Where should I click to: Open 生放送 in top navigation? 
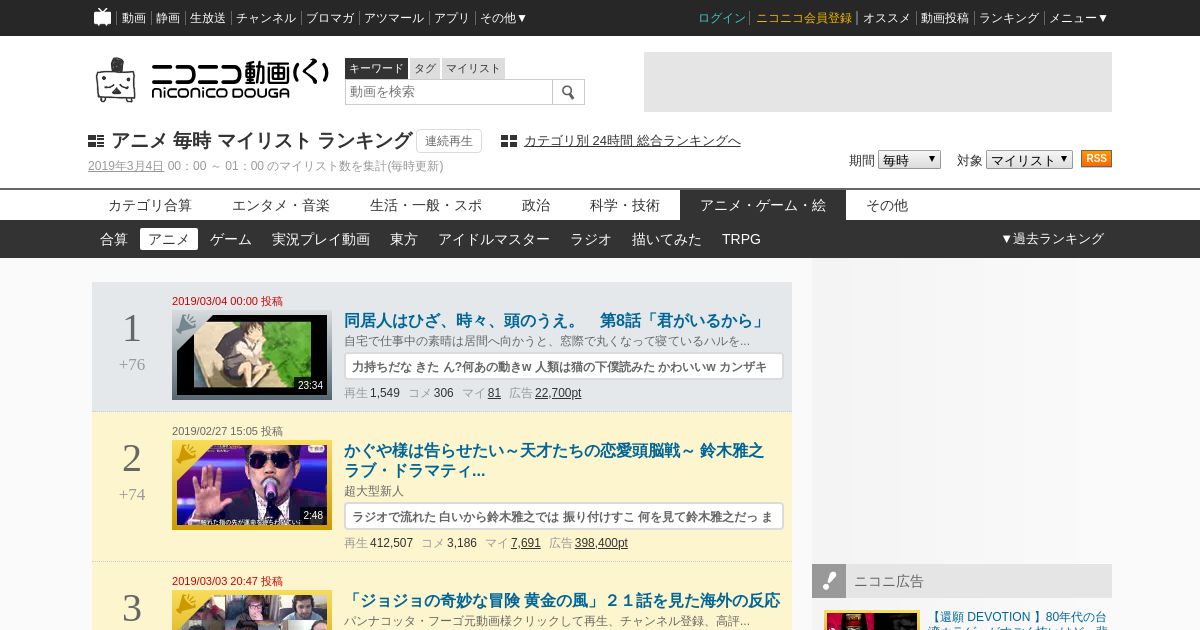pos(208,18)
